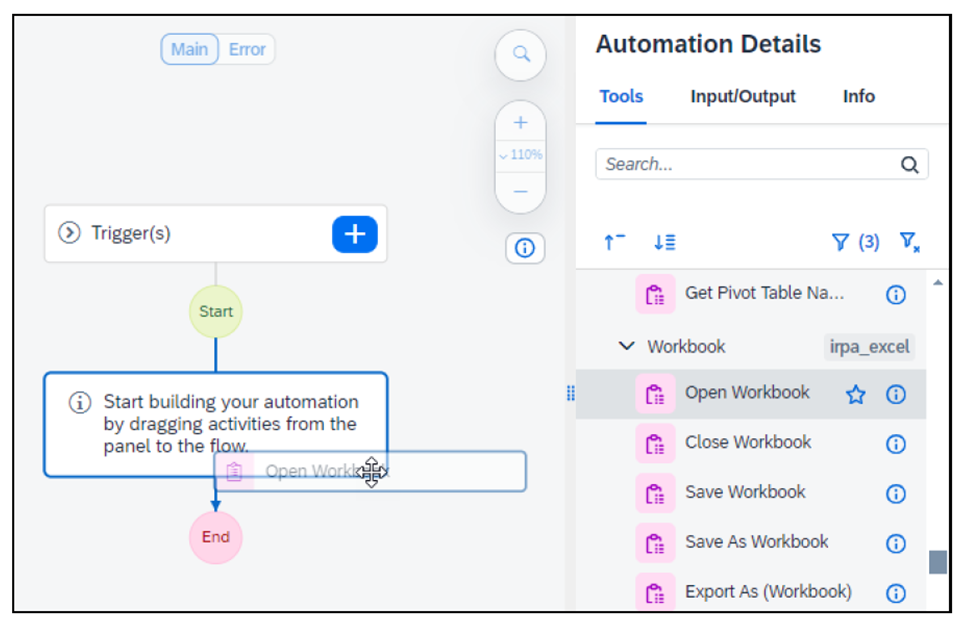Select the Close Workbook activity icon
Viewport: 963px width, 624px height.
[655, 443]
